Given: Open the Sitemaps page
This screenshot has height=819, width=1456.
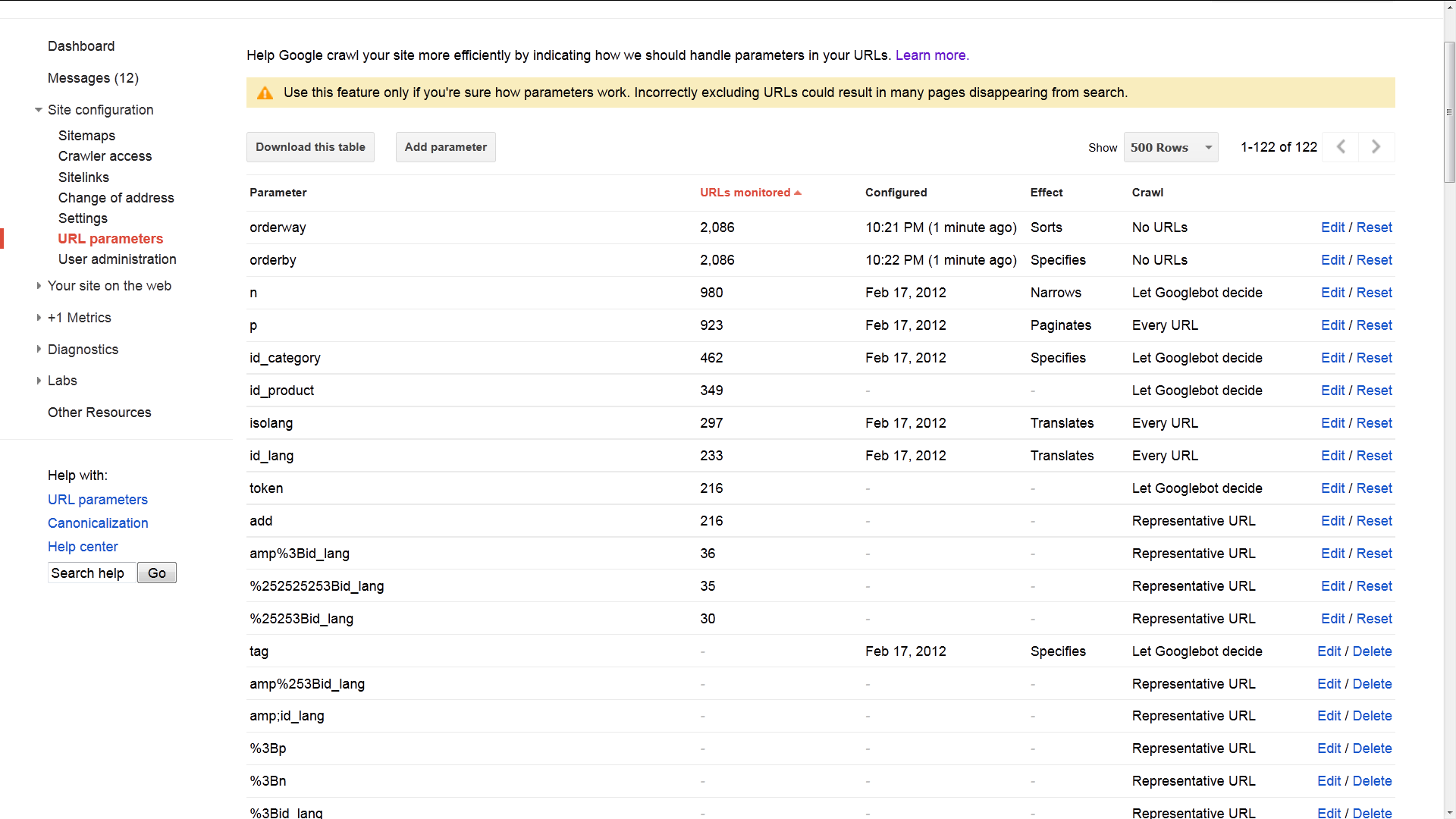Looking at the screenshot, I should [x=86, y=136].
